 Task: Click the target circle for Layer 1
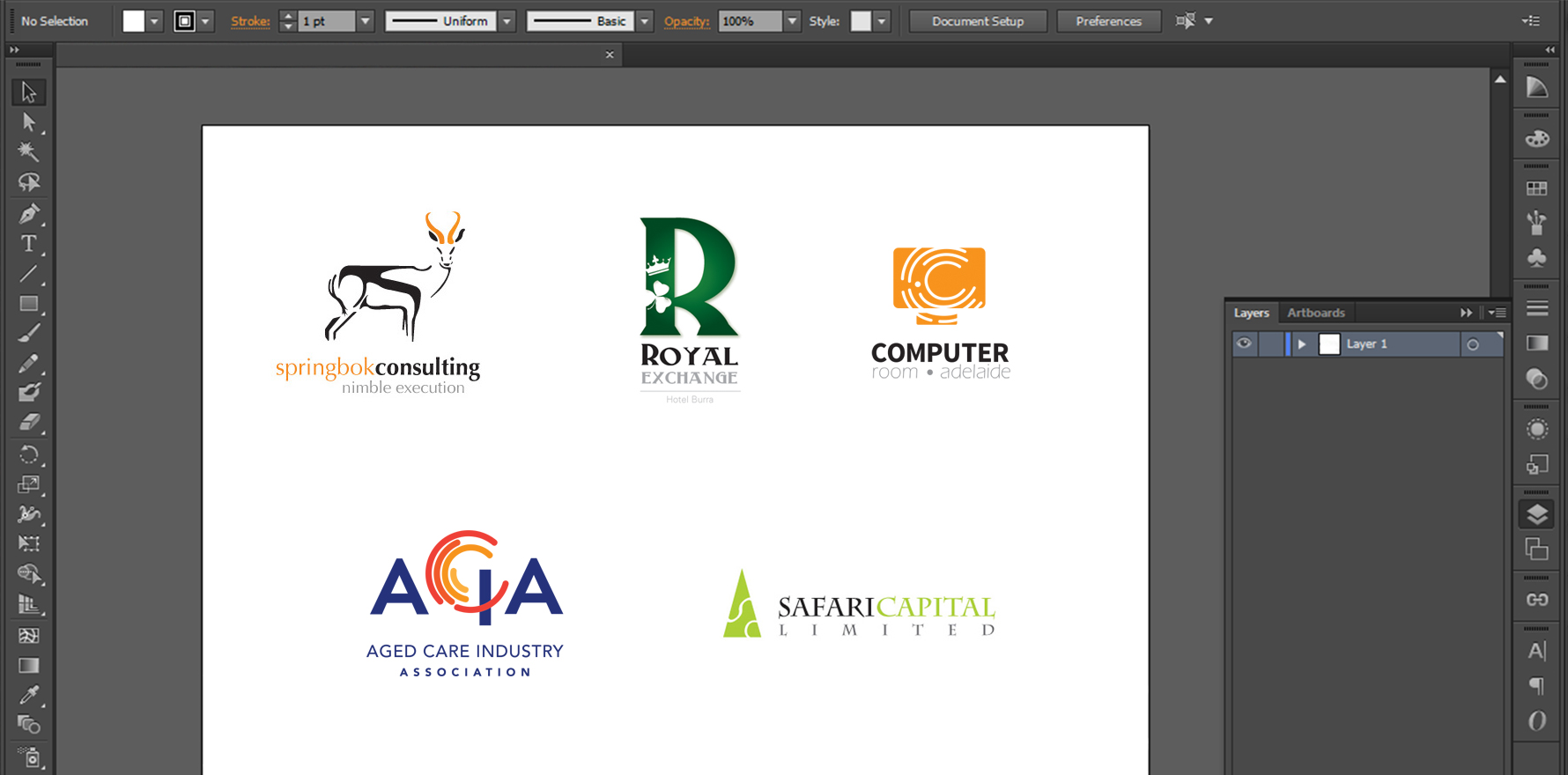pyautogui.click(x=1473, y=344)
